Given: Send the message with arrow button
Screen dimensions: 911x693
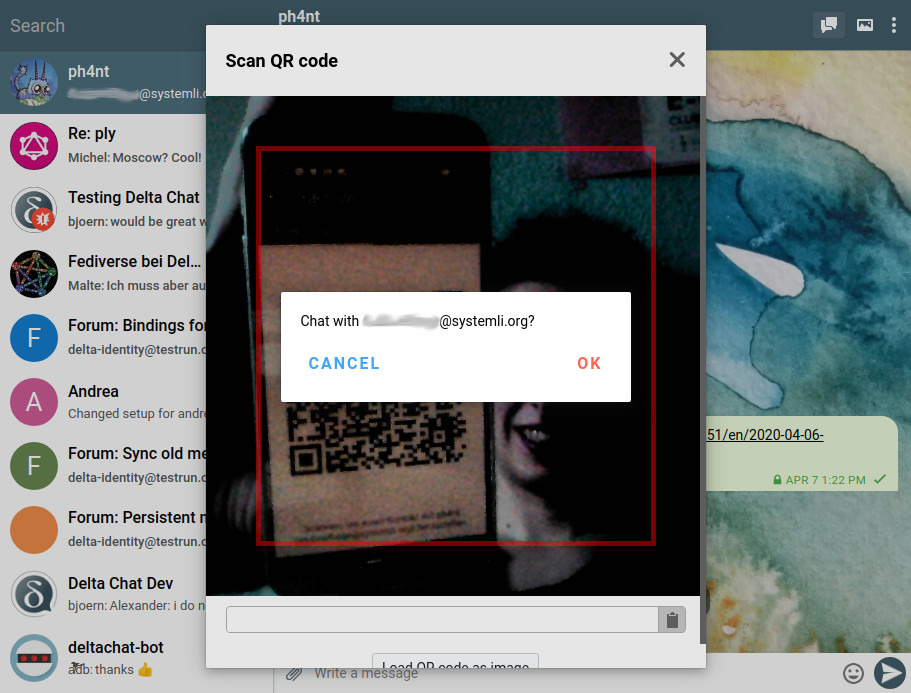Looking at the screenshot, I should click(x=889, y=673).
